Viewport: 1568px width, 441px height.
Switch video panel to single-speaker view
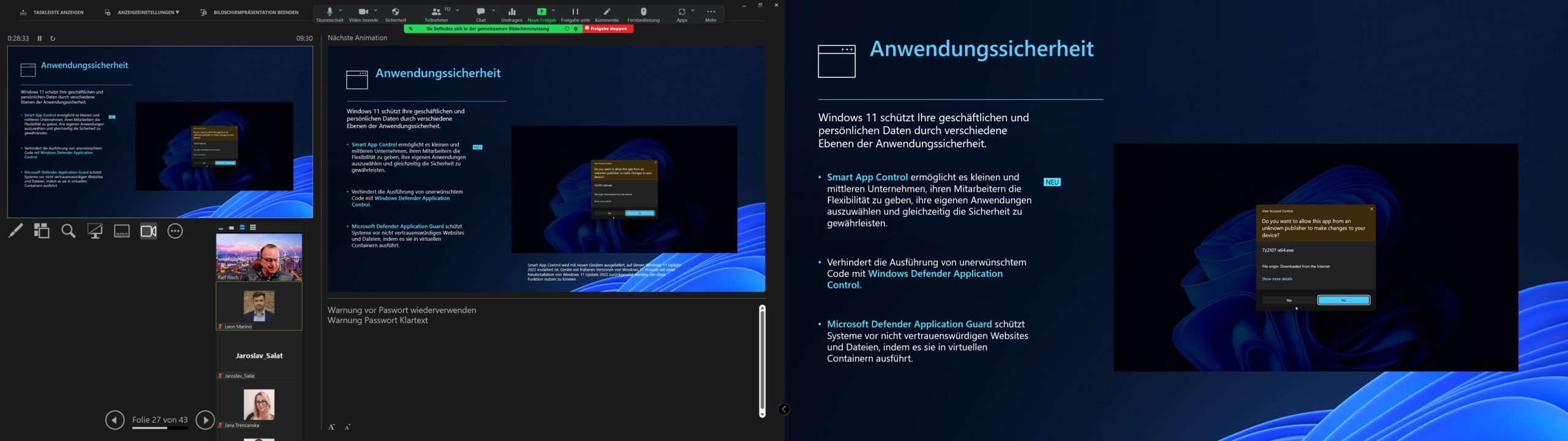232,228
